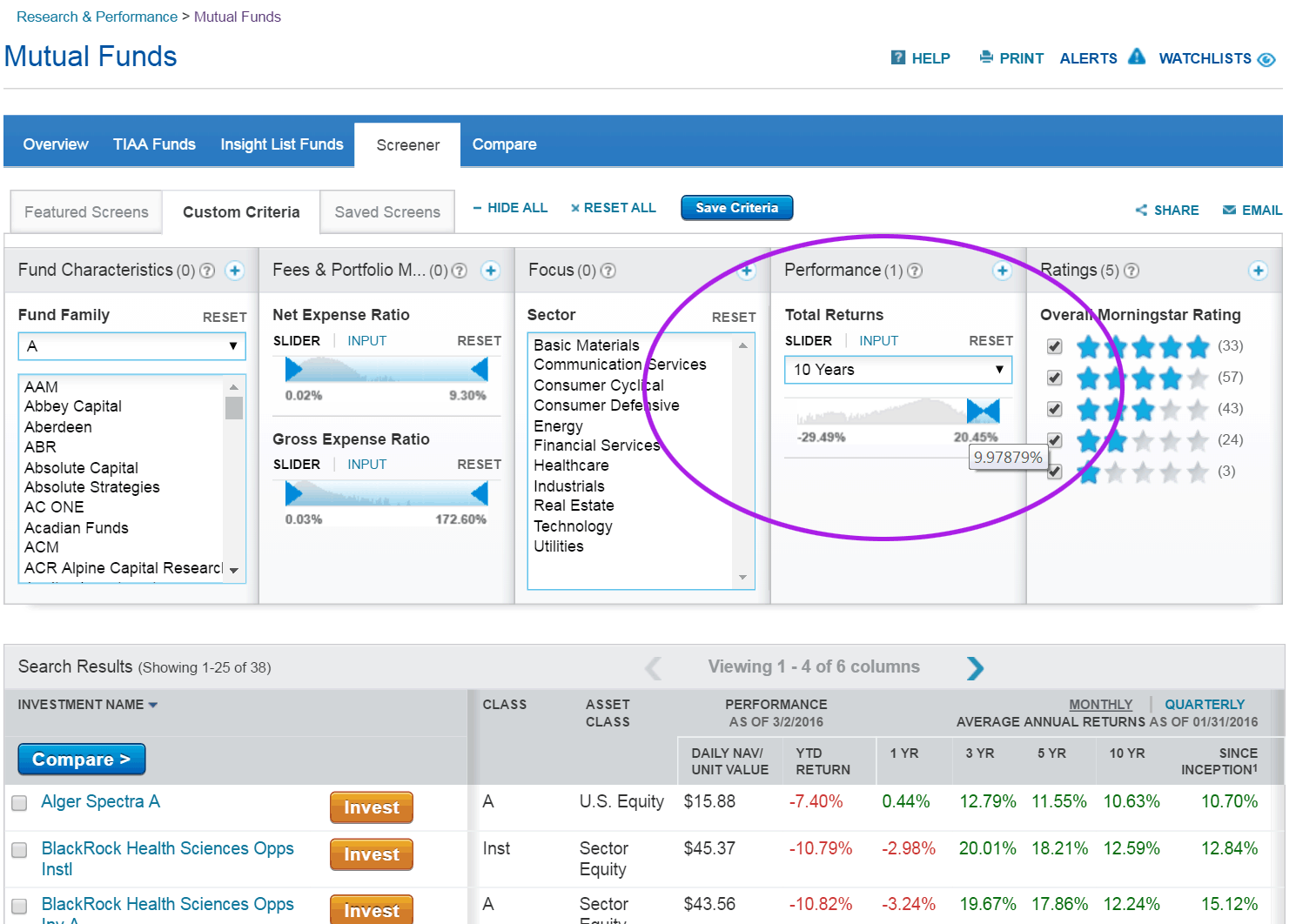Viewport: 1296px width, 924px height.
Task: Click Gross Expense Ratio right slider handle
Action: [479, 494]
